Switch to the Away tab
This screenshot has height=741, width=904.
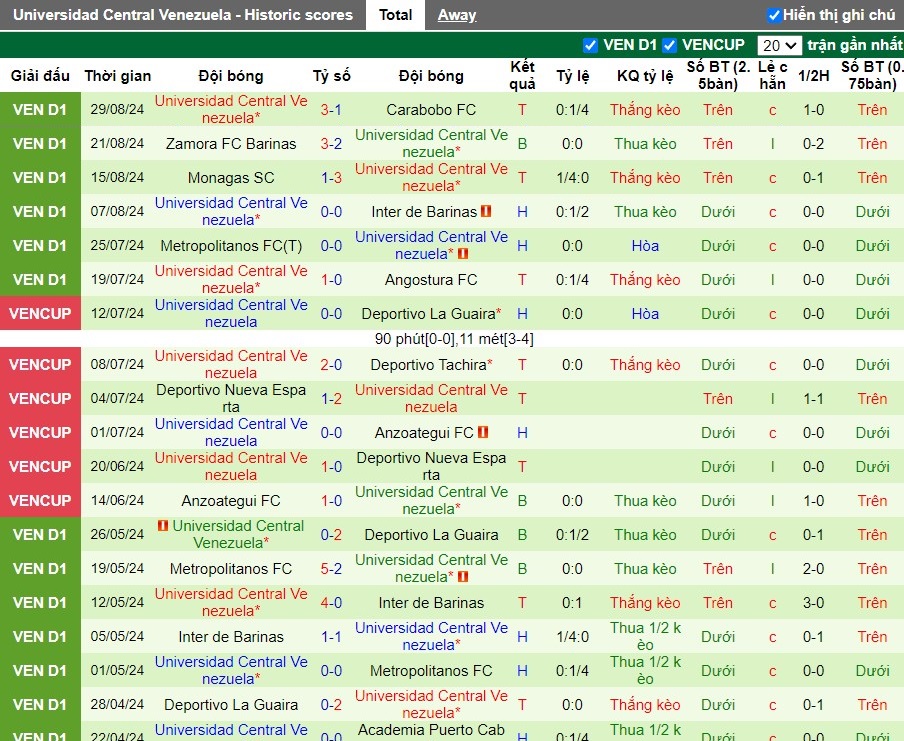(457, 15)
